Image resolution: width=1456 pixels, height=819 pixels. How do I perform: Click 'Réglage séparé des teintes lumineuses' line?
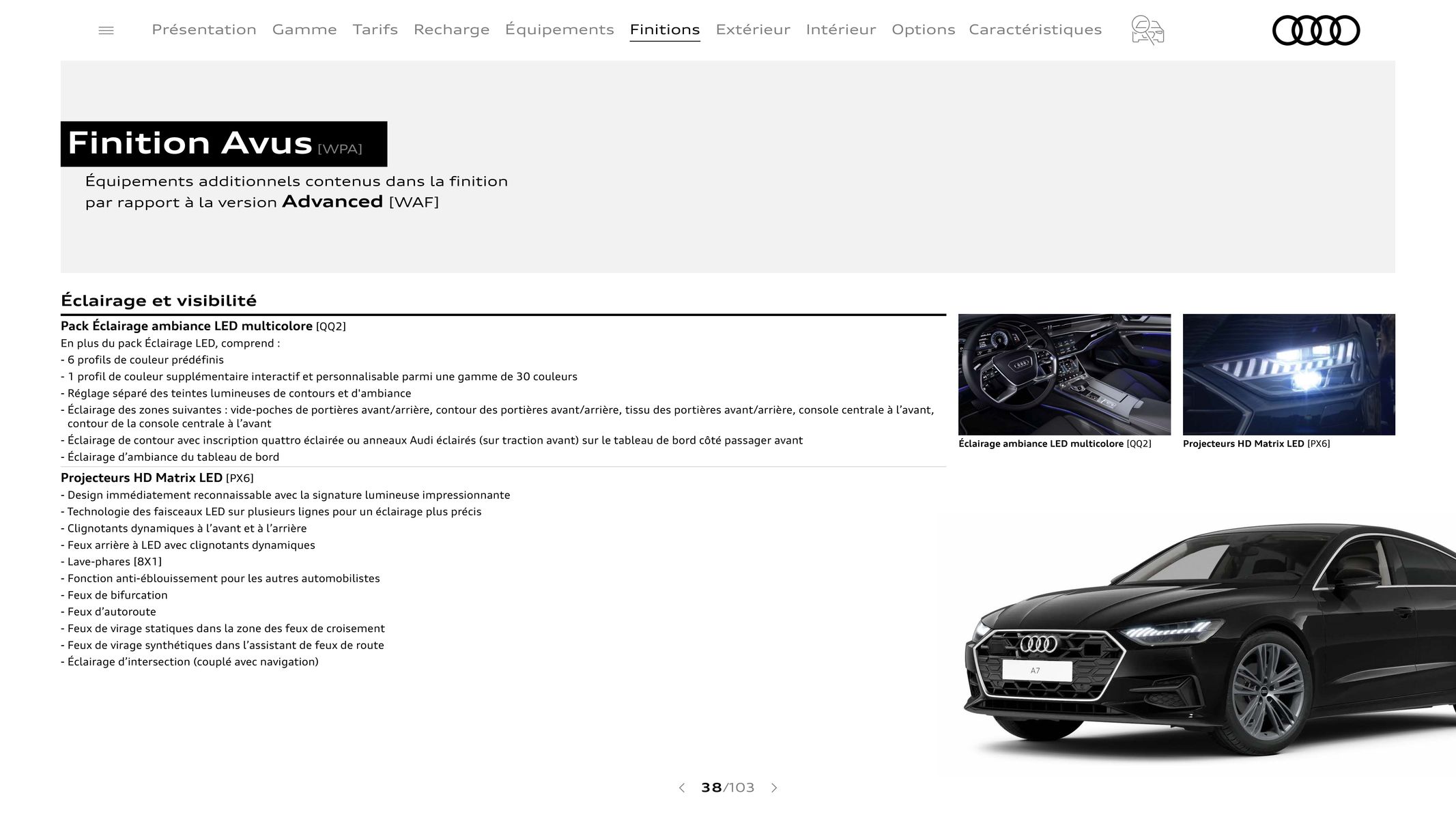coord(236,393)
